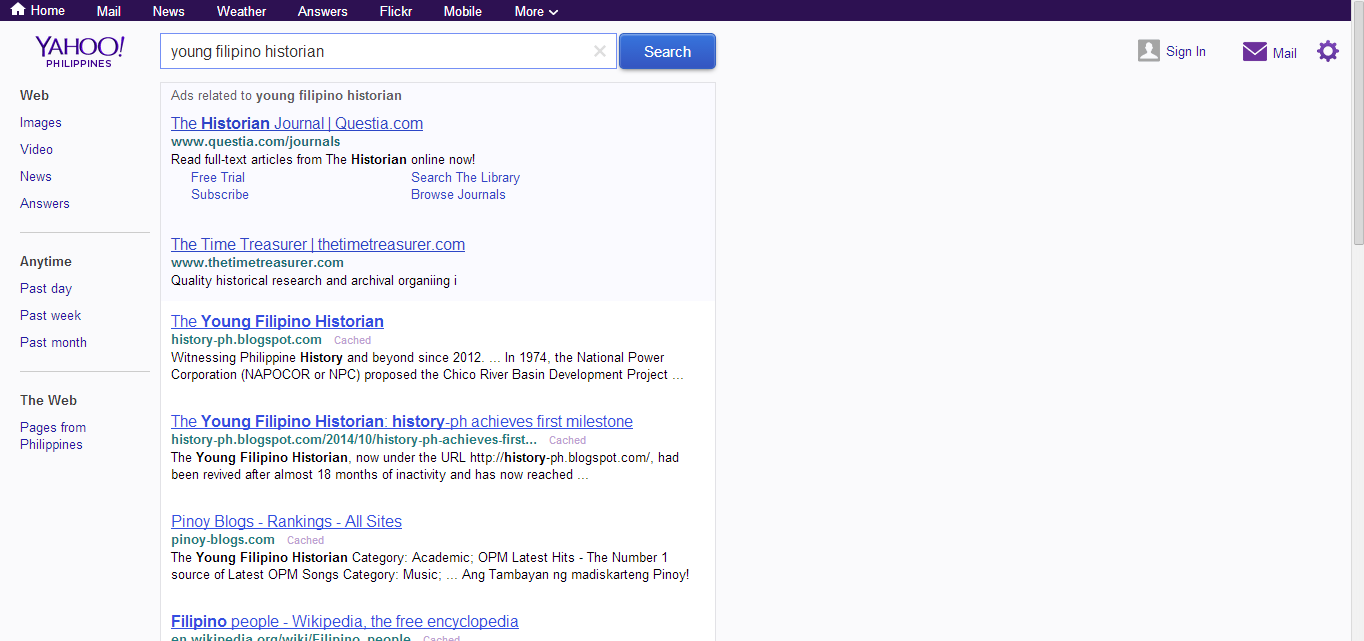The image size is (1364, 641).
Task: Open Cached link for pinoy-blogs.com
Action: 305,540
